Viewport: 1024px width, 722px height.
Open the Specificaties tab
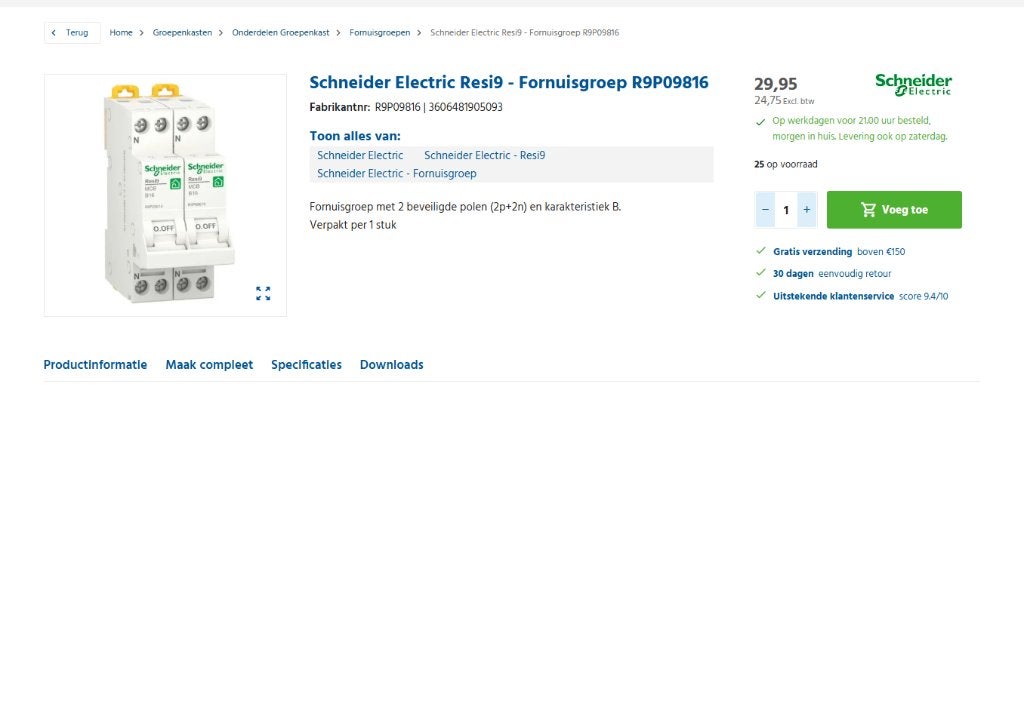click(x=306, y=365)
